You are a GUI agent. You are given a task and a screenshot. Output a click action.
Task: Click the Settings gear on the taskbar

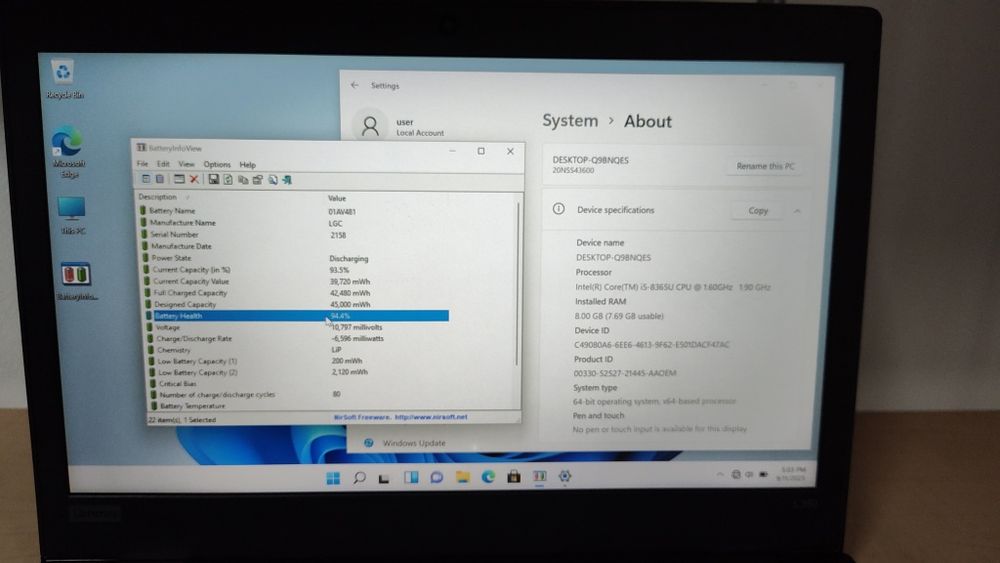point(565,476)
